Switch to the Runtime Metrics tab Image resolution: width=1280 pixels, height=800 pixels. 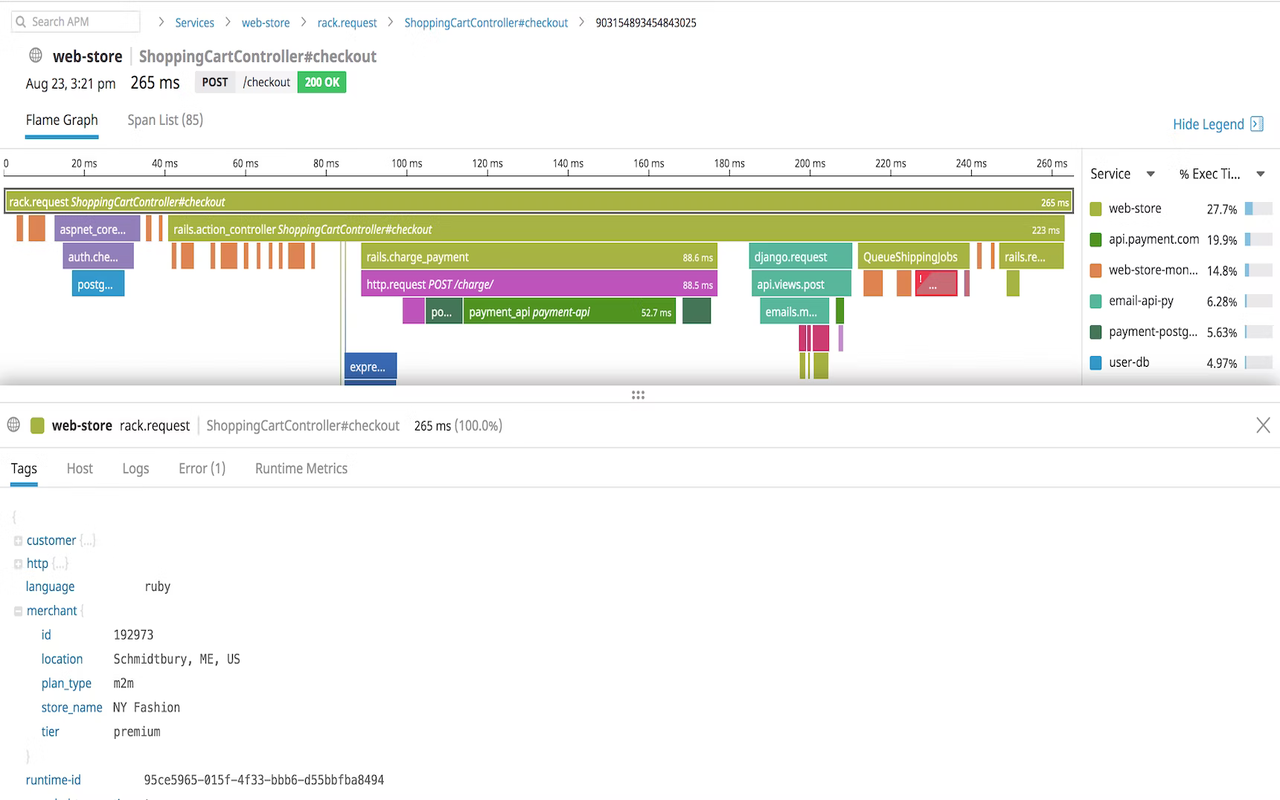[x=301, y=468]
